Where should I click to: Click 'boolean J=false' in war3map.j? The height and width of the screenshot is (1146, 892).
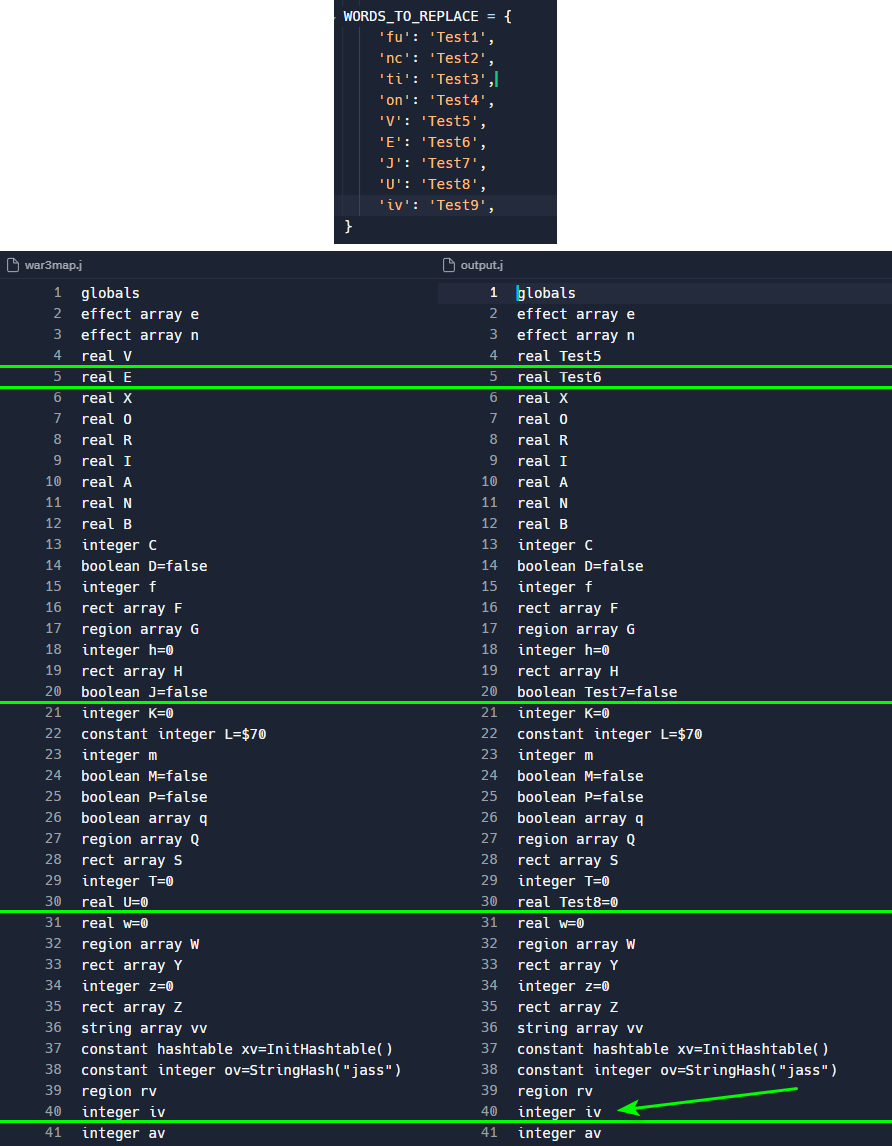click(144, 691)
